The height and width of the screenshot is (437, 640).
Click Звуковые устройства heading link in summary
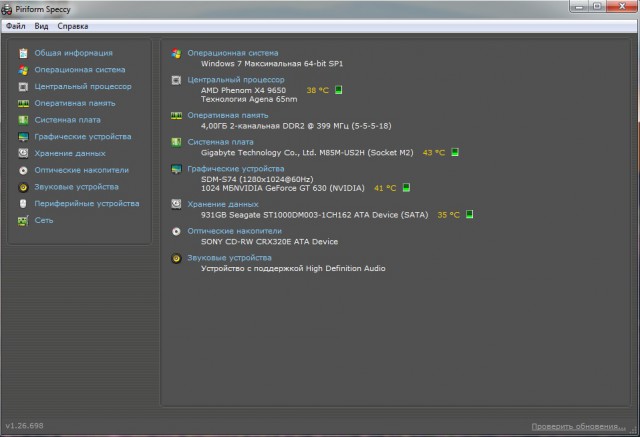pyautogui.click(x=229, y=258)
